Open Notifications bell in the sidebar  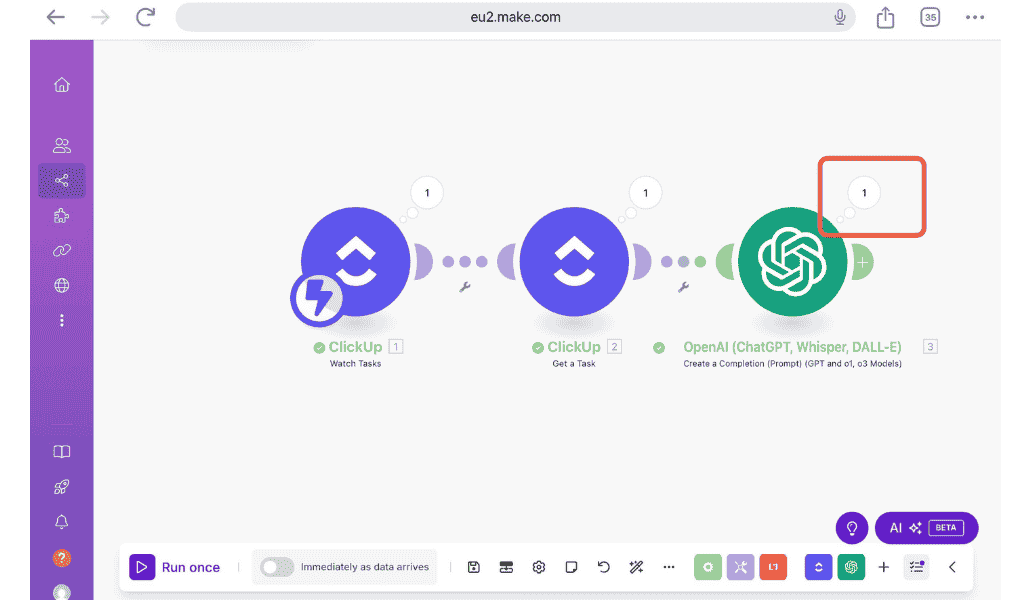[x=61, y=522]
